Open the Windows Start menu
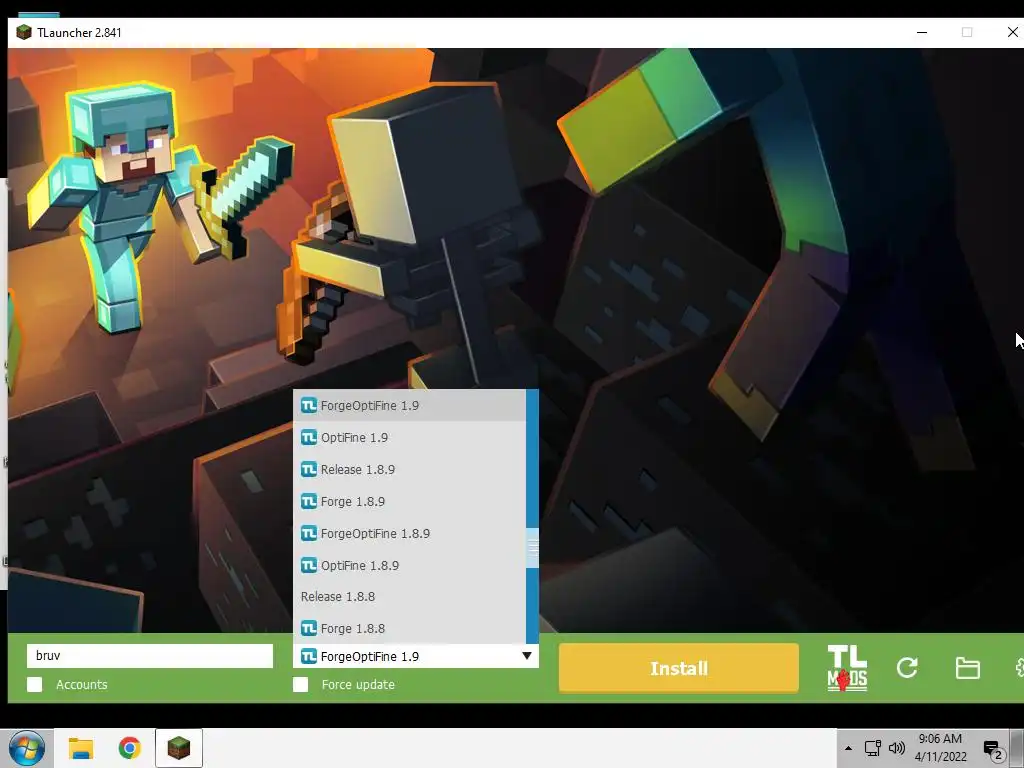 [26, 748]
